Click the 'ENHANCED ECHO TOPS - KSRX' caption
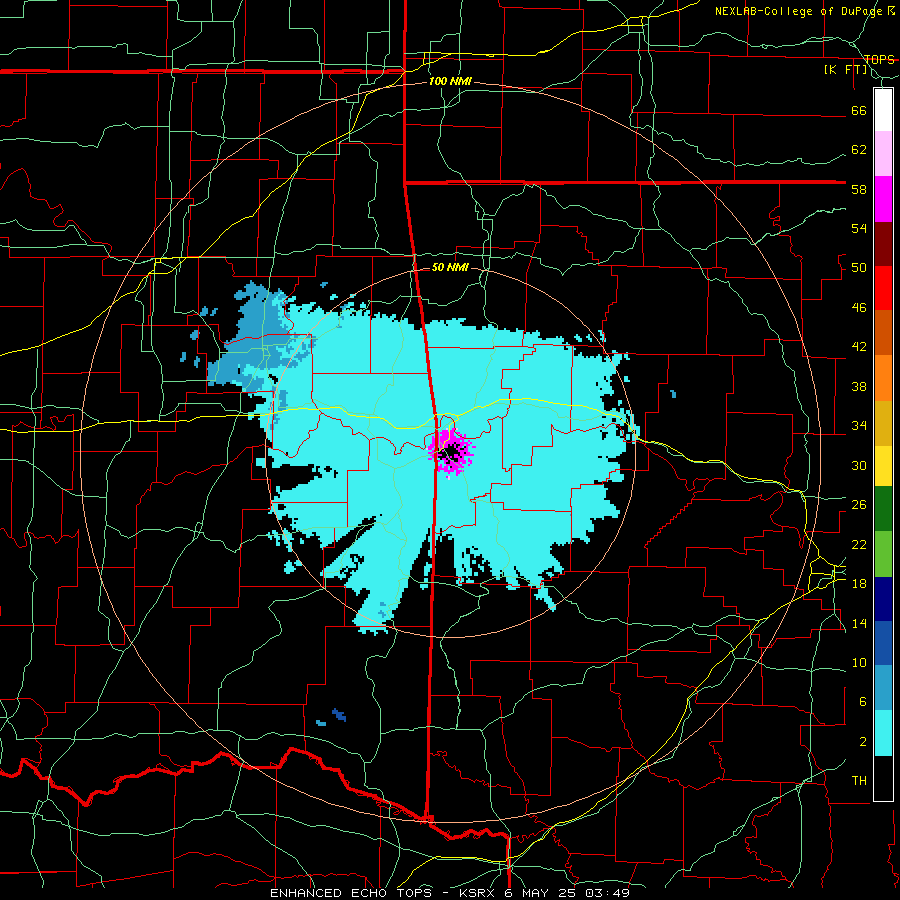900x900 pixels. pyautogui.click(x=381, y=893)
